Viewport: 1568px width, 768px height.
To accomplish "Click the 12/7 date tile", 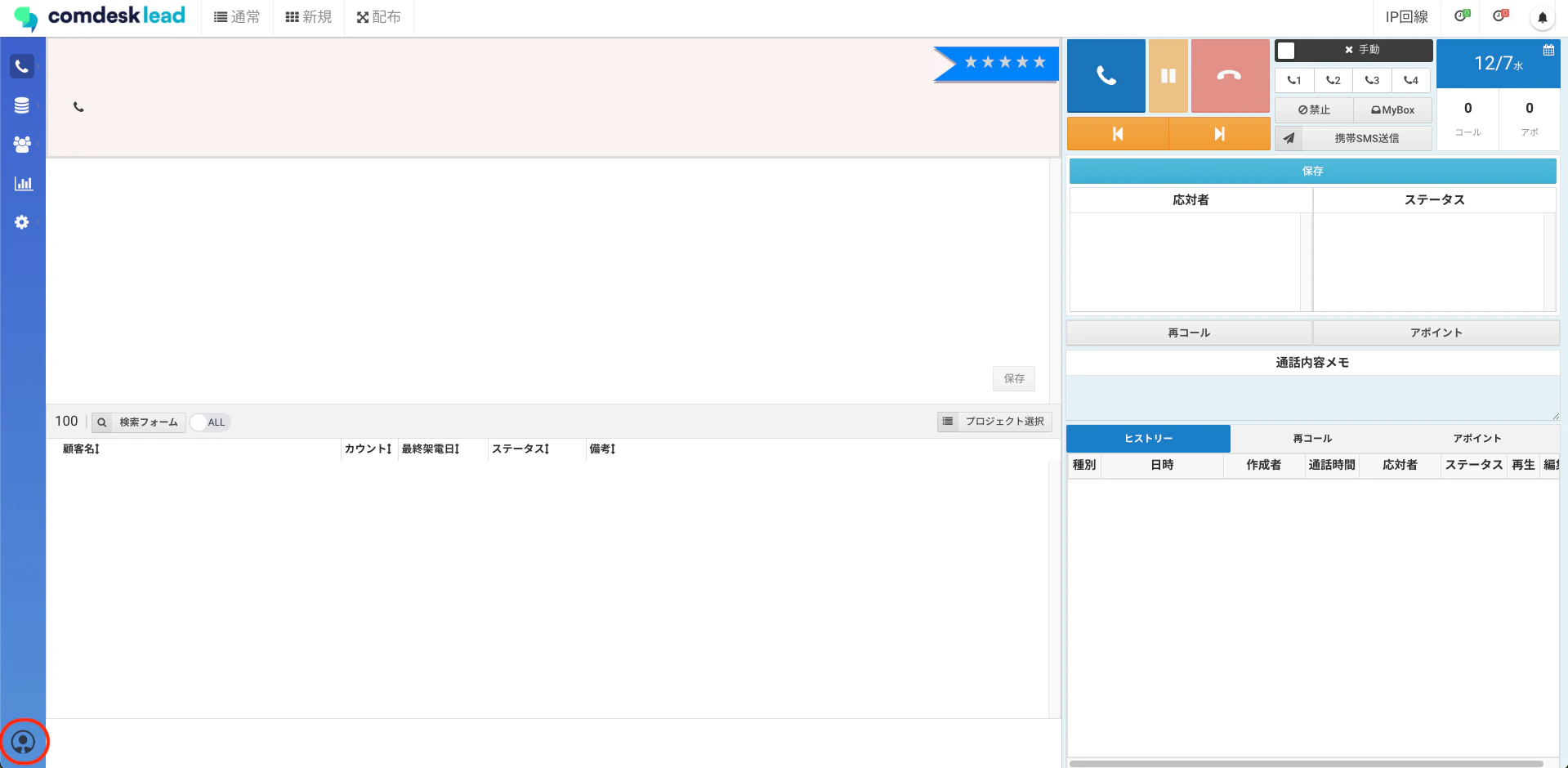I will point(1499,64).
